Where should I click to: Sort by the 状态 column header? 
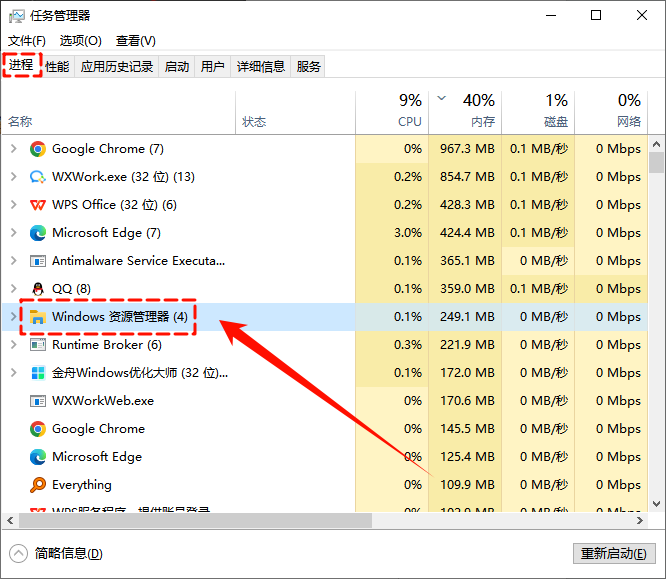point(296,113)
